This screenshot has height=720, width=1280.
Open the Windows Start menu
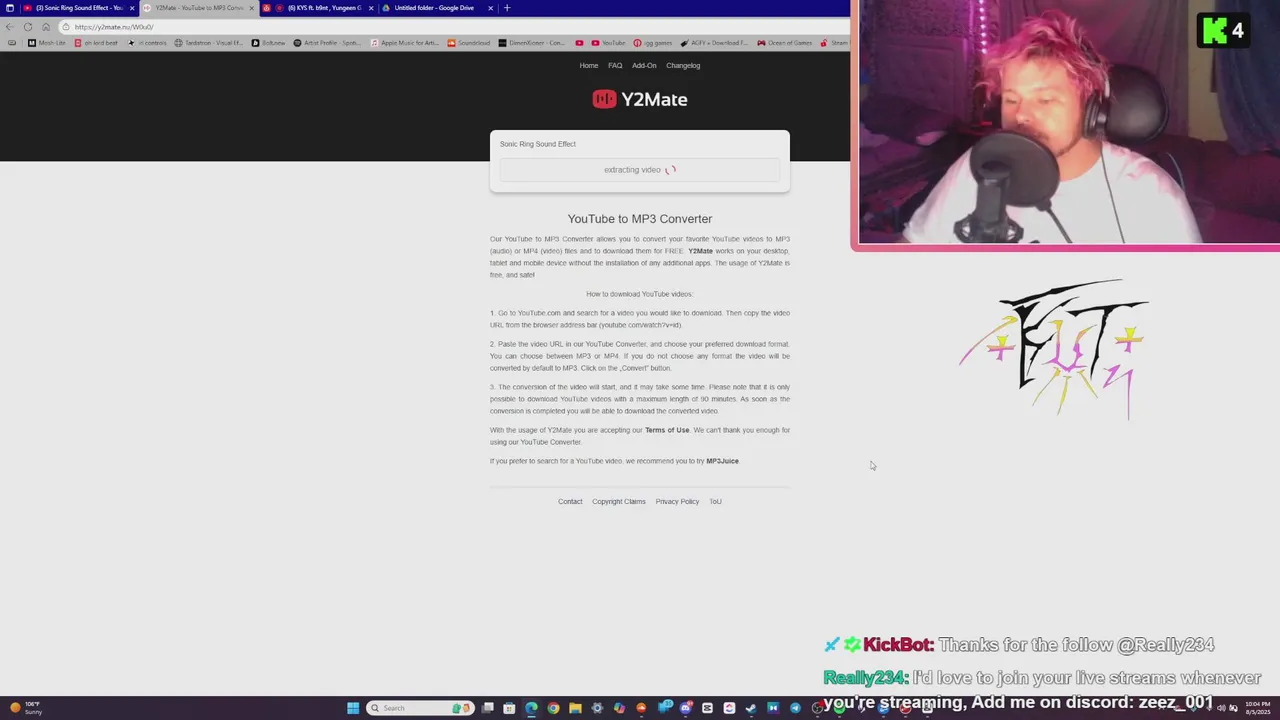(353, 708)
